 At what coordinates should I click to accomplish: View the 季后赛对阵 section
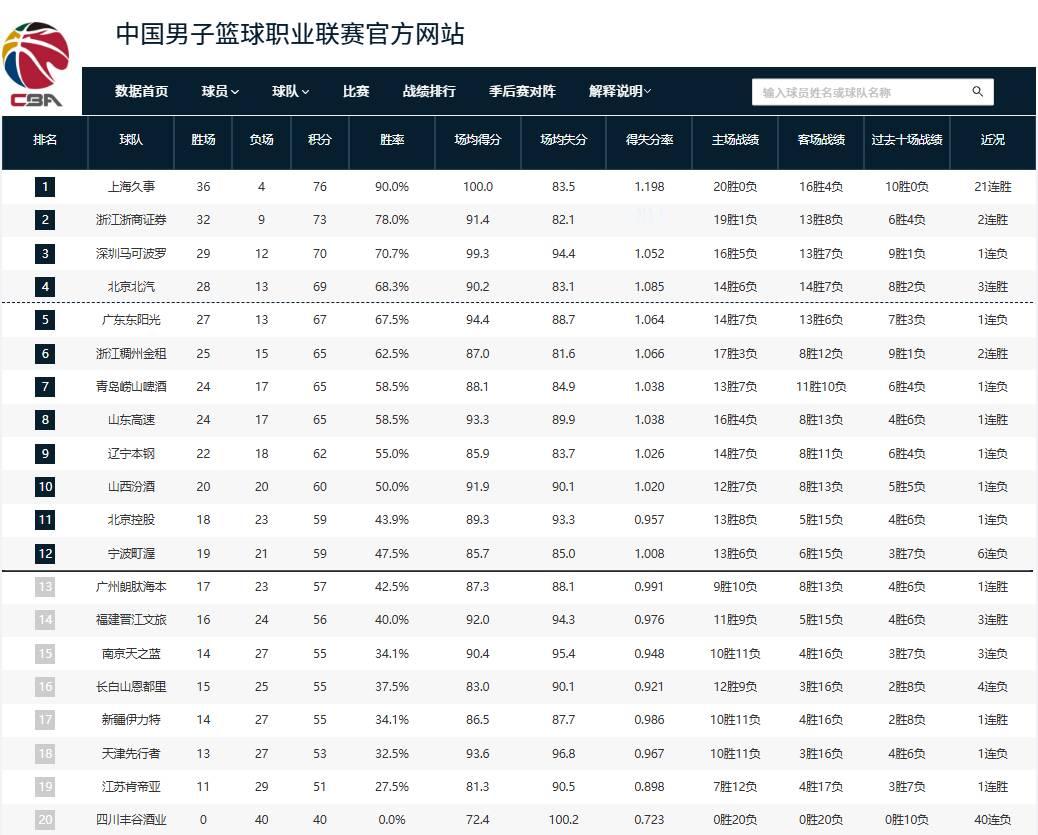coord(521,91)
